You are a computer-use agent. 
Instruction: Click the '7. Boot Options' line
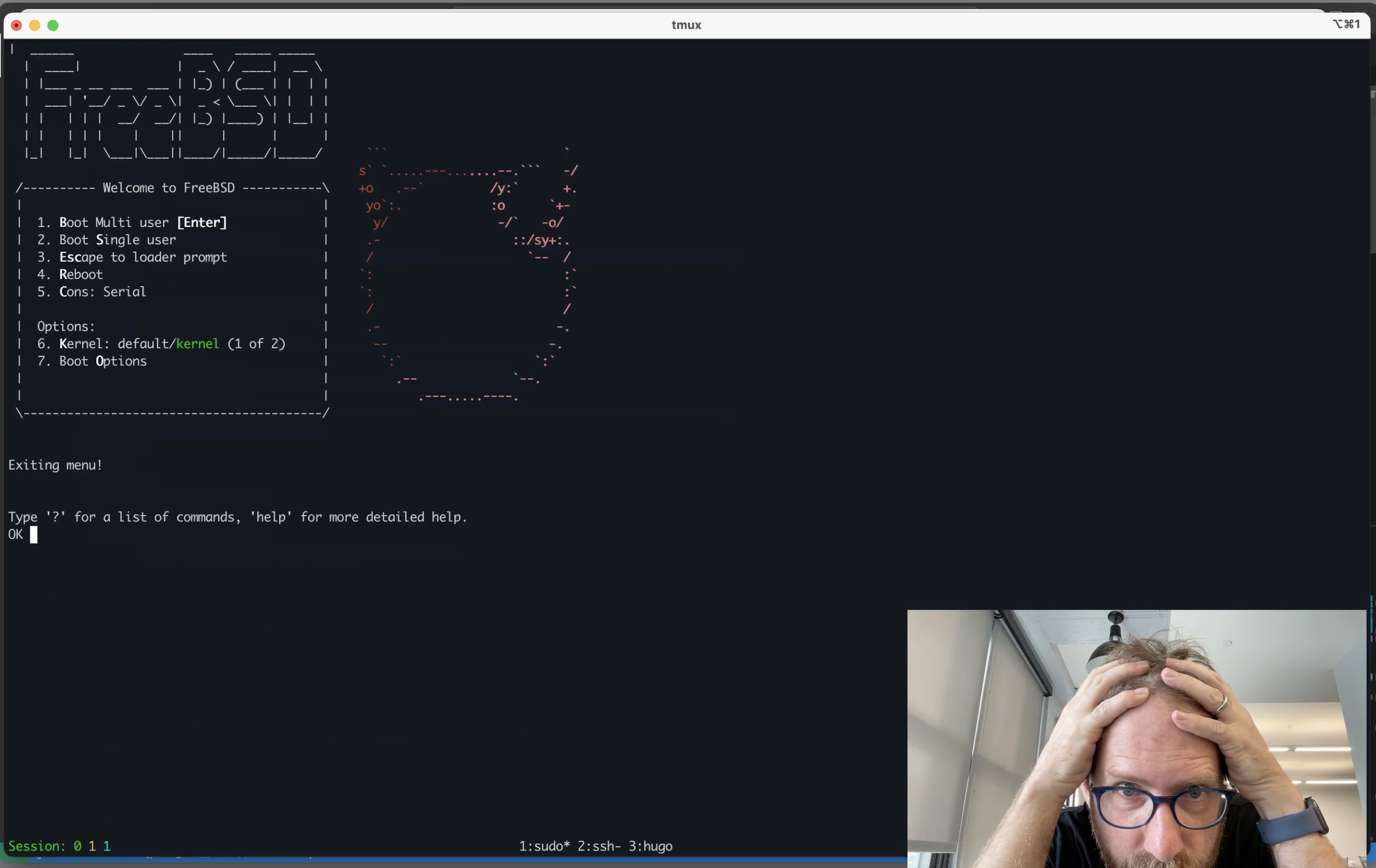coord(91,361)
